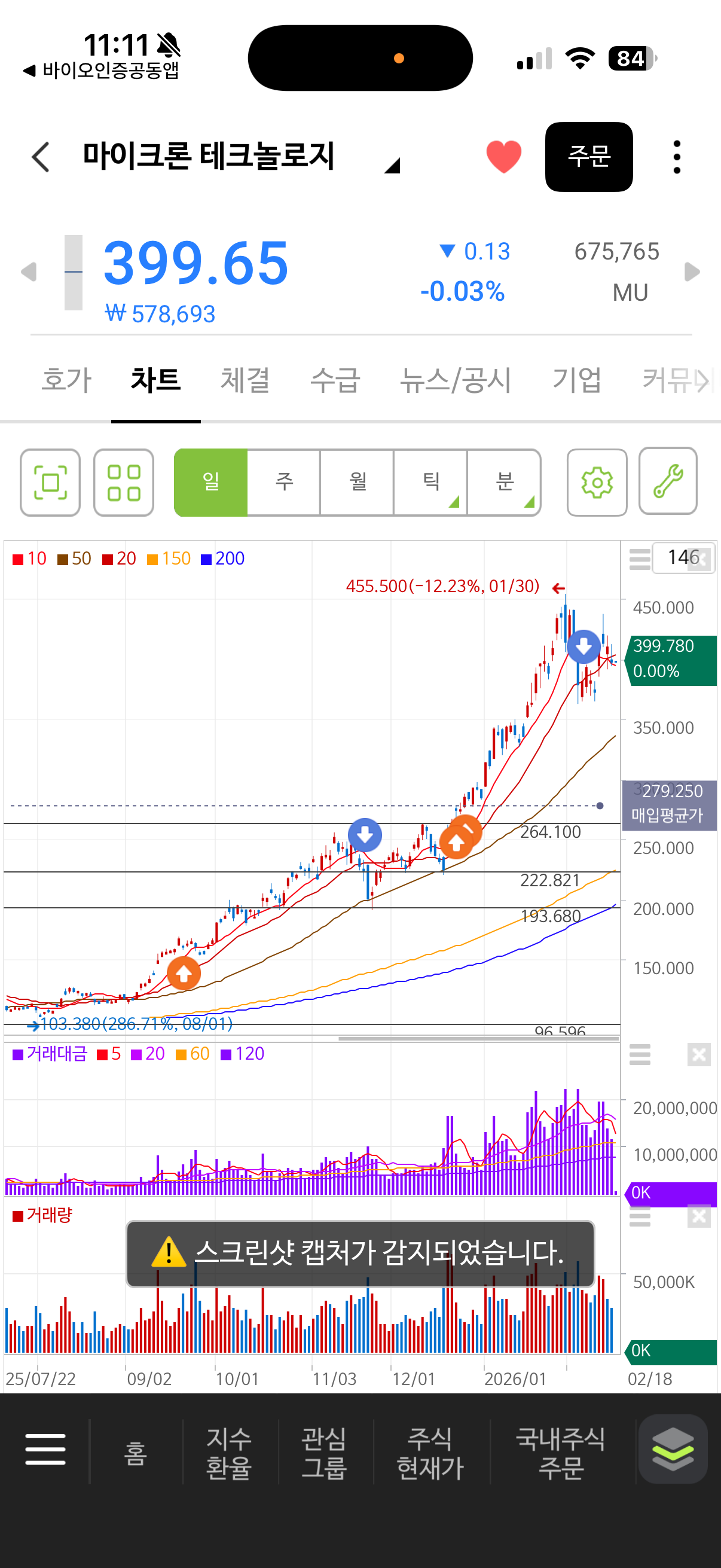
Task: Go back with the left chevron arrow
Action: tap(40, 157)
